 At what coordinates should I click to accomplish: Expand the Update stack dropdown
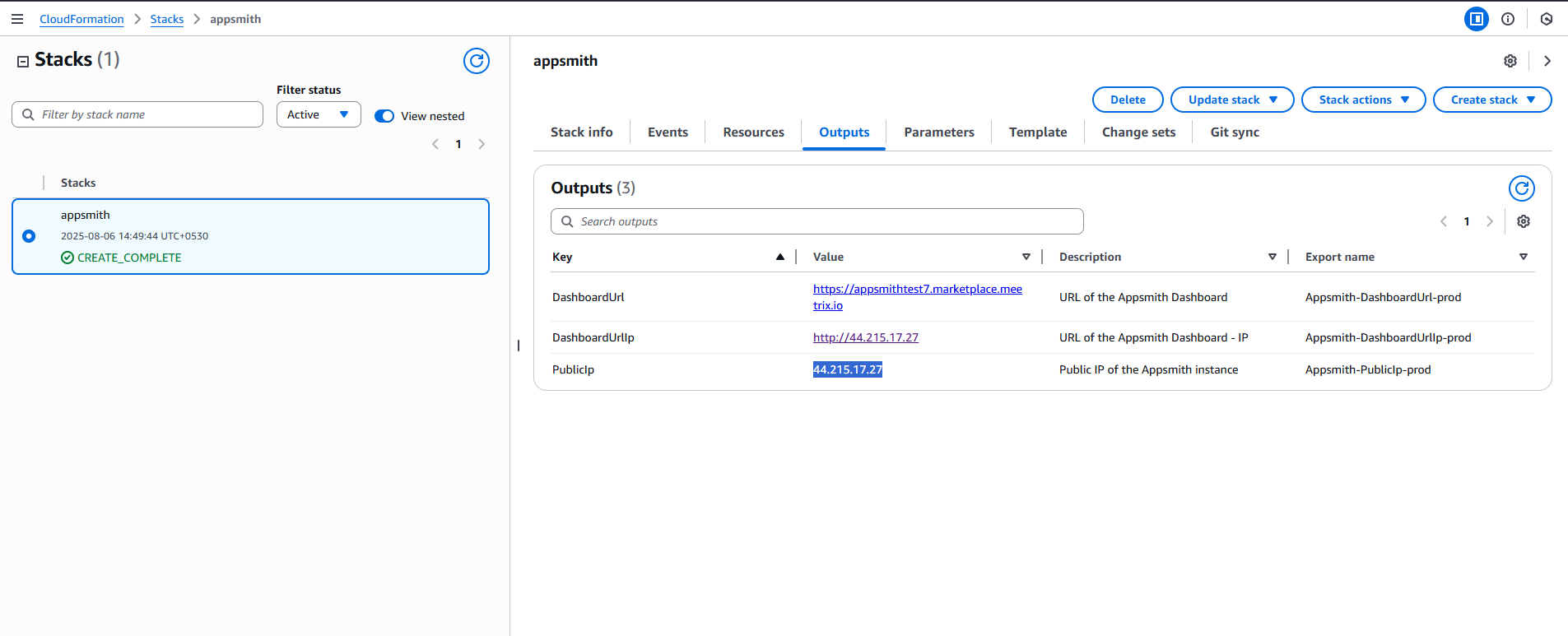pos(1232,100)
